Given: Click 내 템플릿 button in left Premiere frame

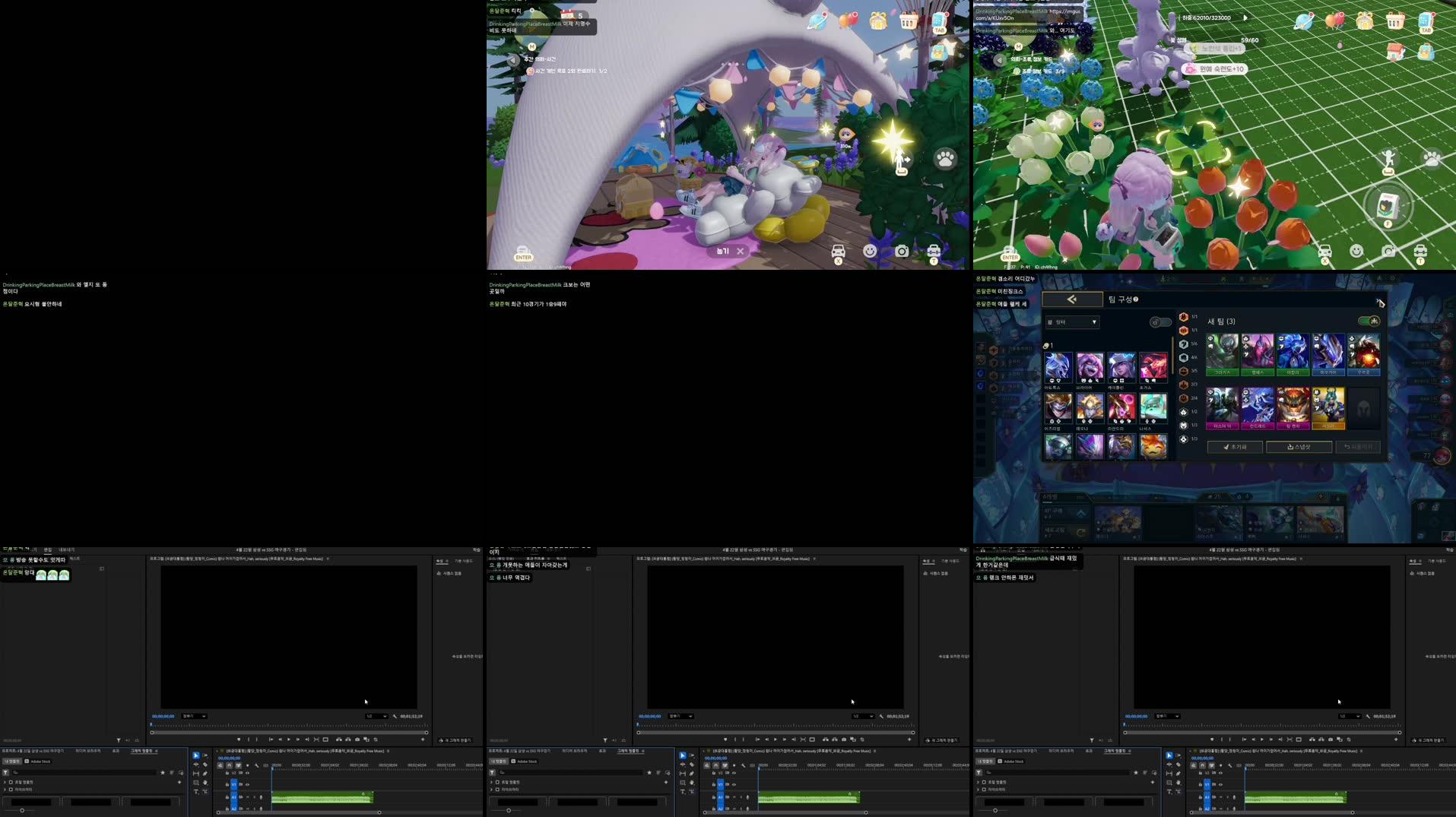Looking at the screenshot, I should pyautogui.click(x=12, y=761).
